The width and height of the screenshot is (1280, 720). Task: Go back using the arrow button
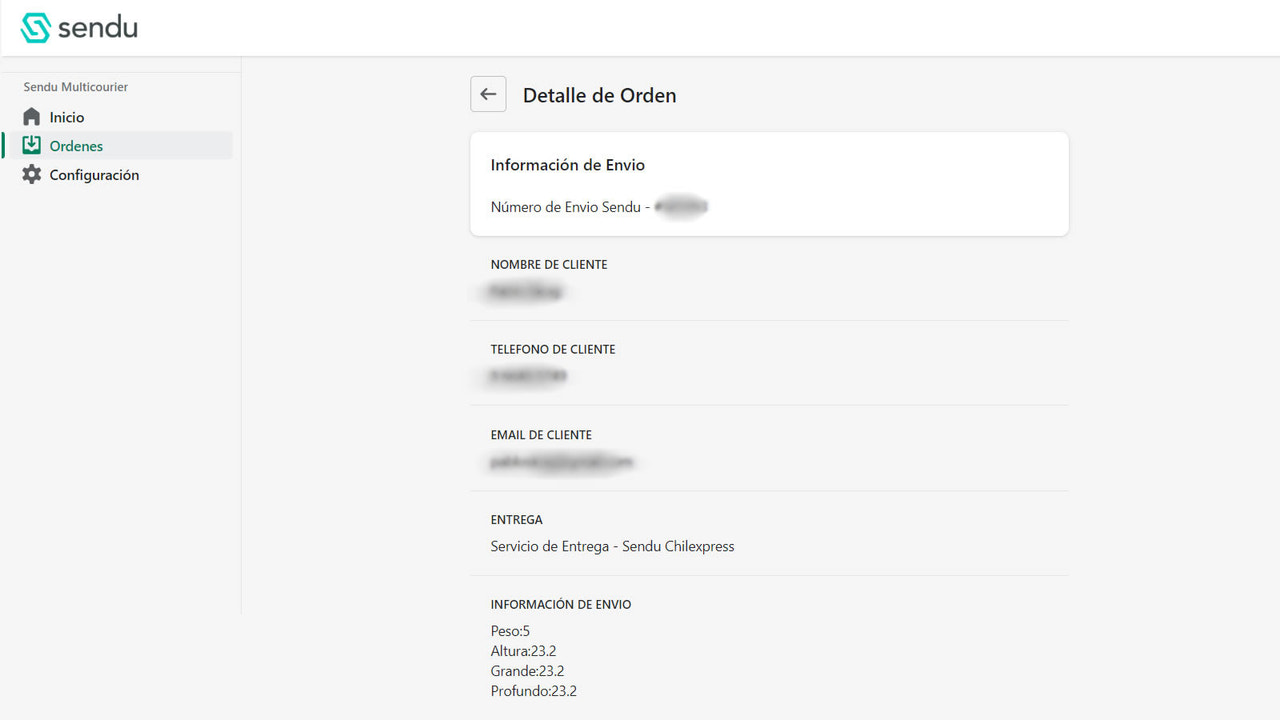point(488,94)
